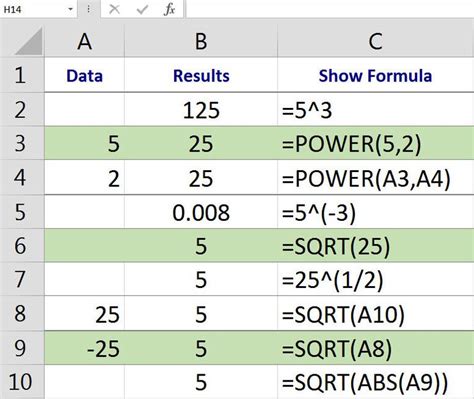This screenshot has width=474, height=399.
Task: Select column A header
Action: [84, 41]
